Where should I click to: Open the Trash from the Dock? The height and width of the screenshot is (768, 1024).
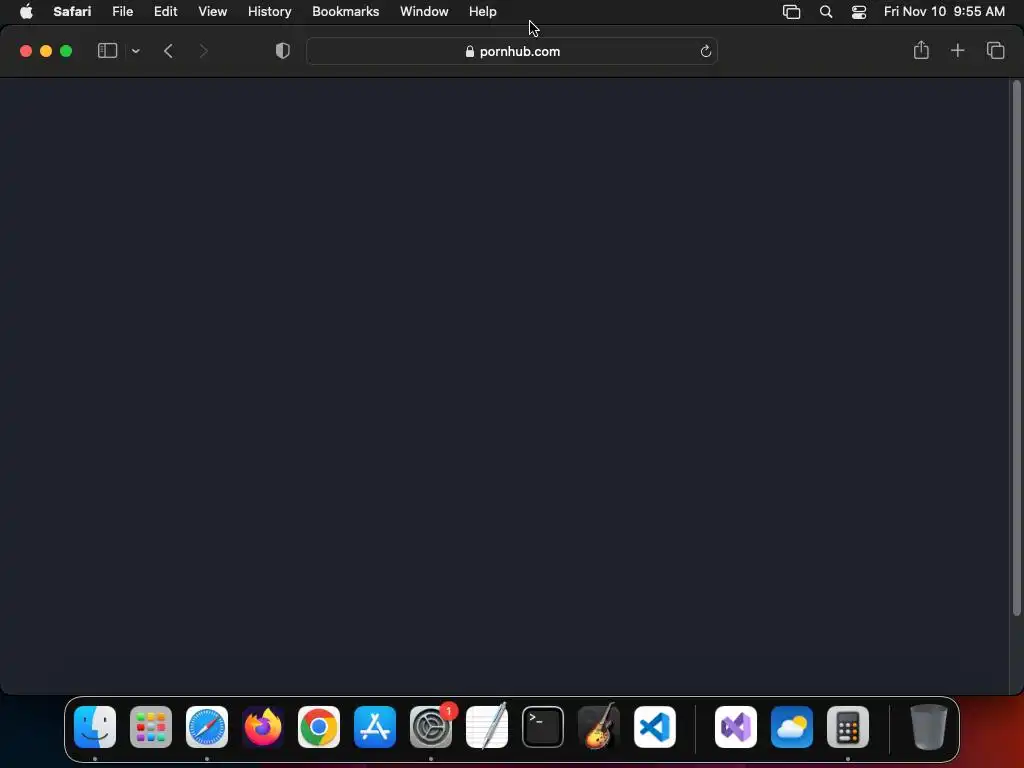[x=928, y=727]
